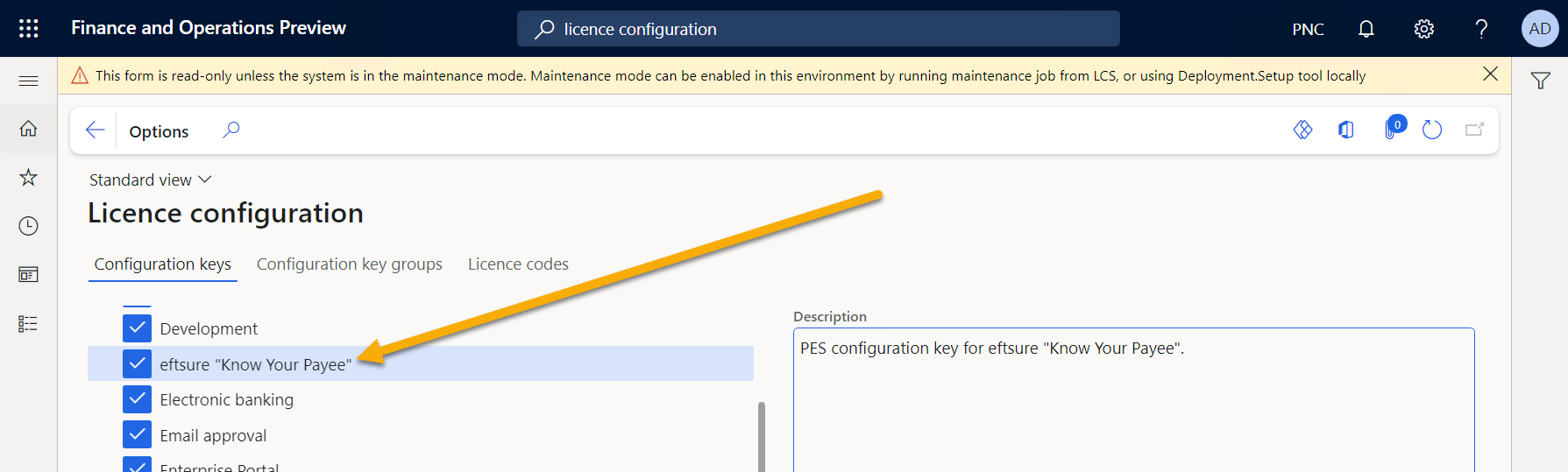Open the Options menu

[x=159, y=131]
